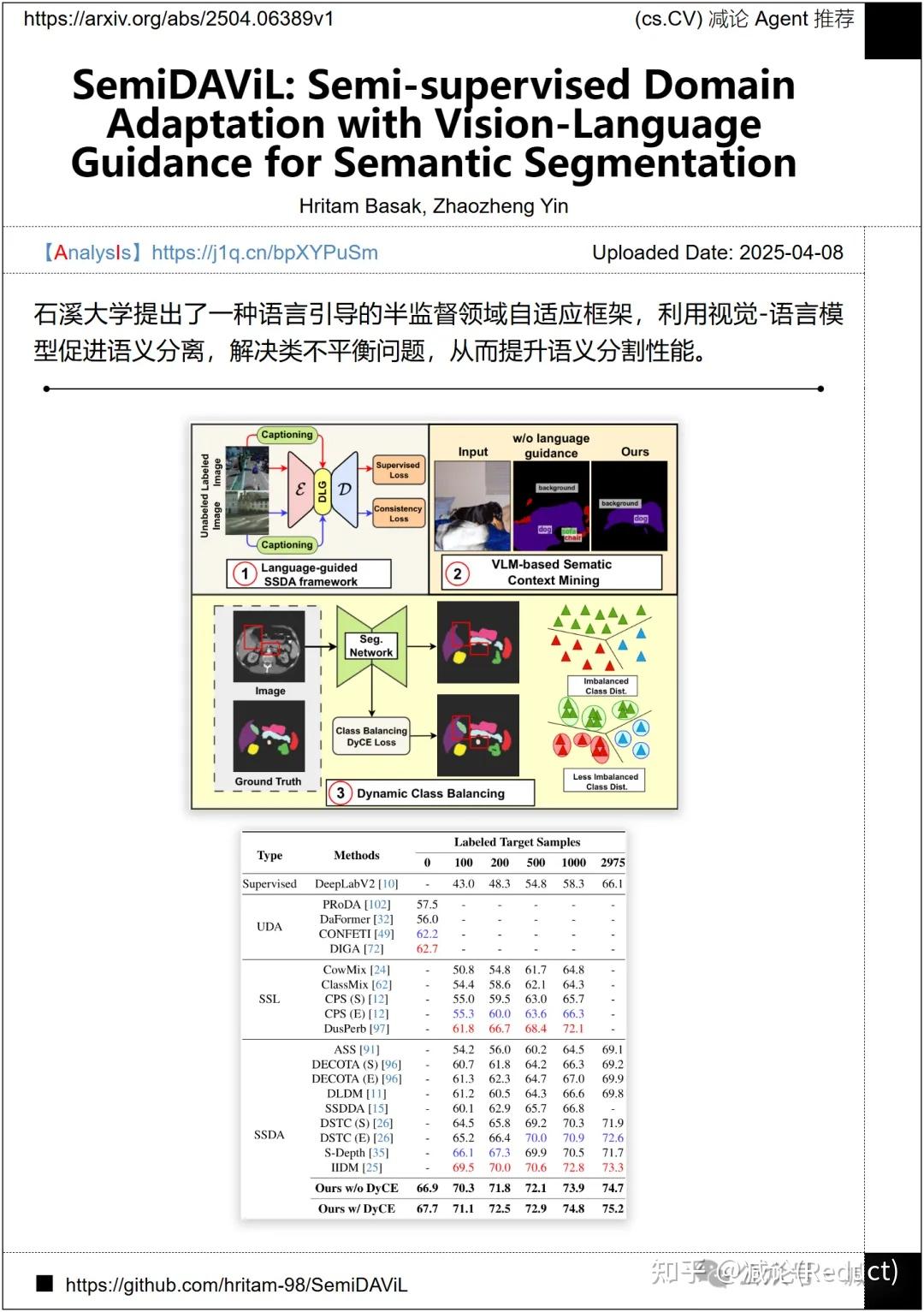Click the 67.7 value in Ours w/ DyCE row
This screenshot has height=1312, width=924.
427,1208
